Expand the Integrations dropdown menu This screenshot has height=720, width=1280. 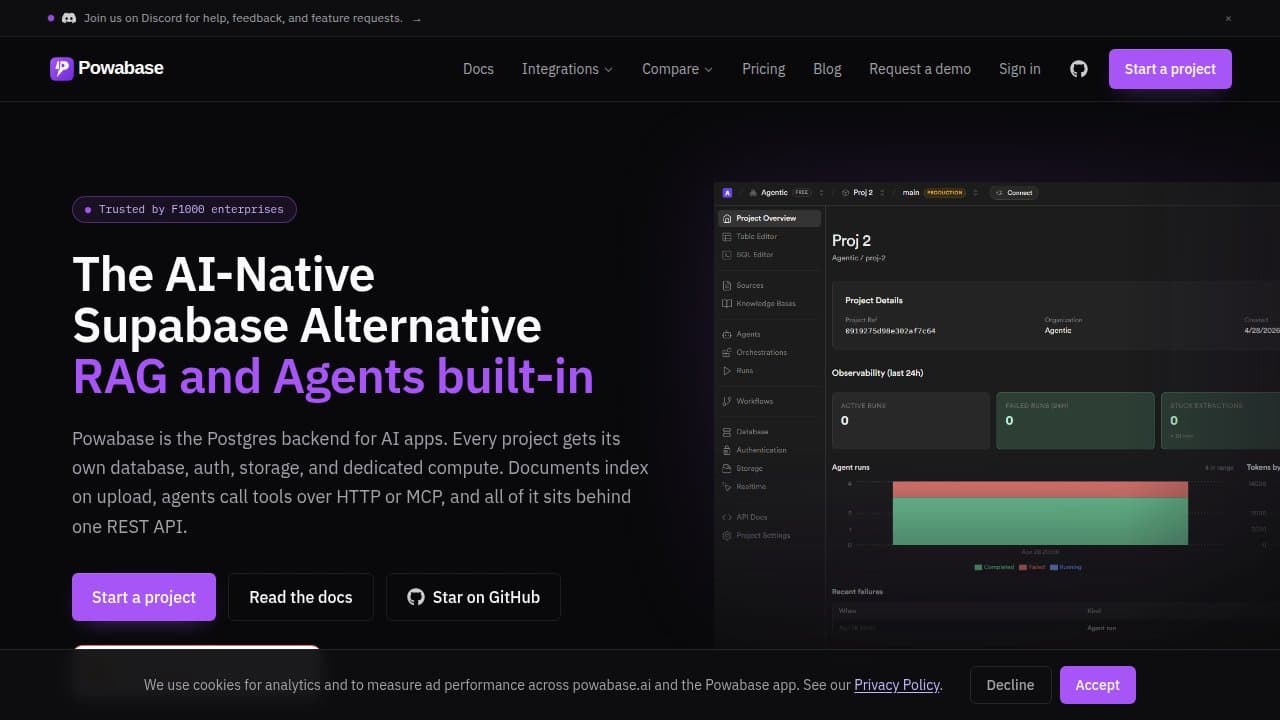click(567, 69)
